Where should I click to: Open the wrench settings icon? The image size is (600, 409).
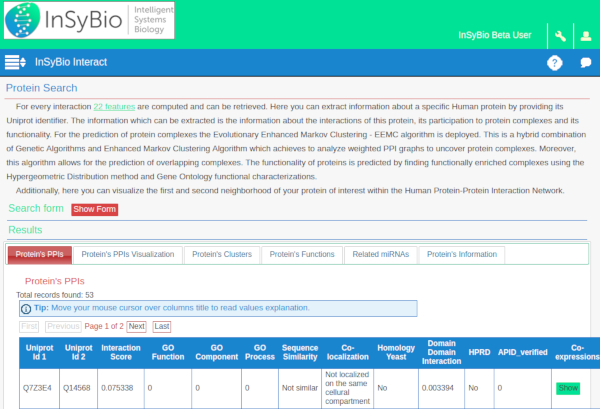click(x=560, y=36)
